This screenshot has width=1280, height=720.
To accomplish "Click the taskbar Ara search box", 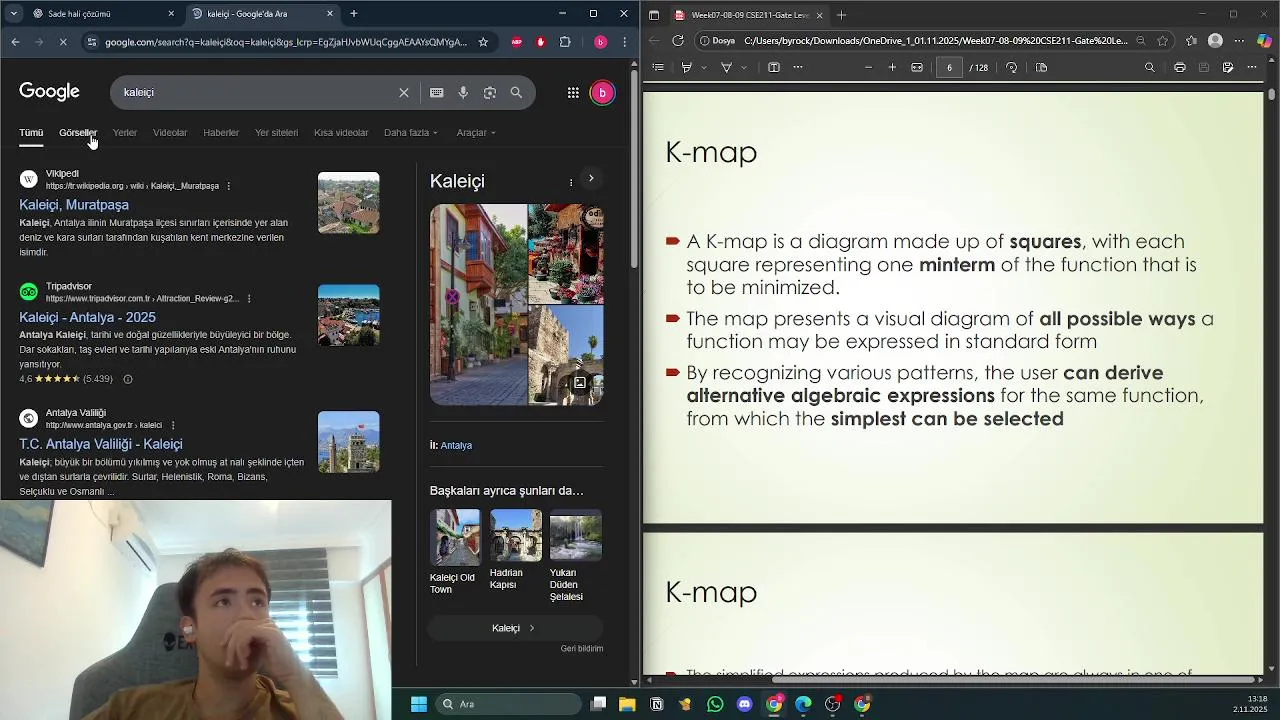I will (x=510, y=704).
